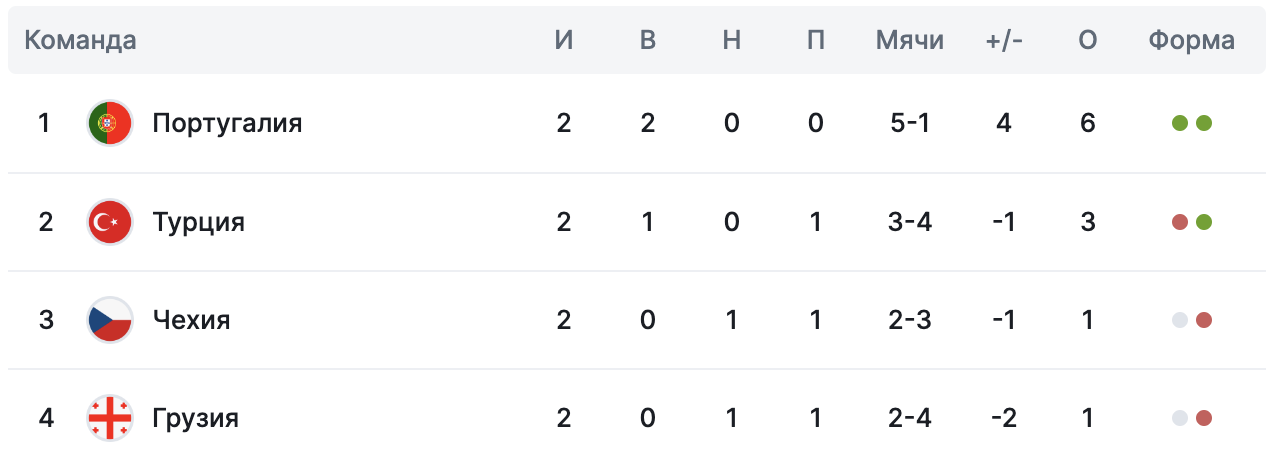
Task: Click Georgia's red loss form dot
Action: tap(1204, 418)
